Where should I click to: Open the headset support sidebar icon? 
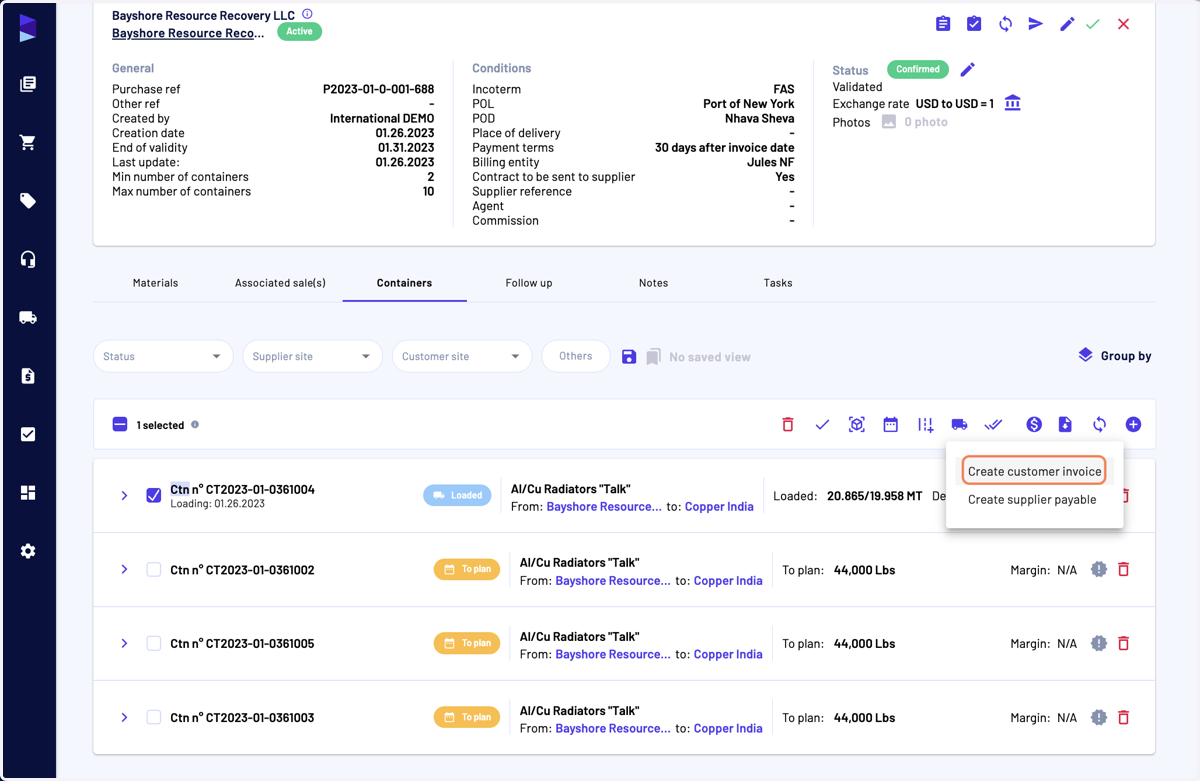click(x=28, y=260)
